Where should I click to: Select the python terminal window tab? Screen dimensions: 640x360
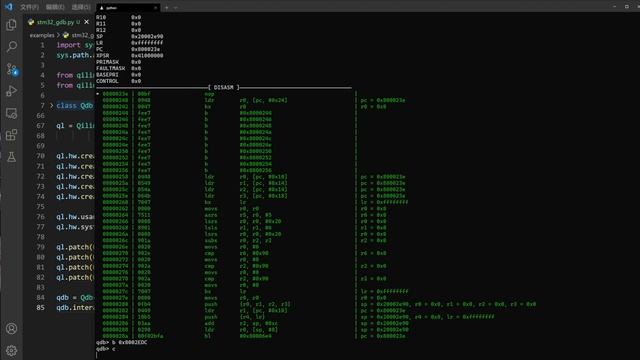tap(127, 7)
